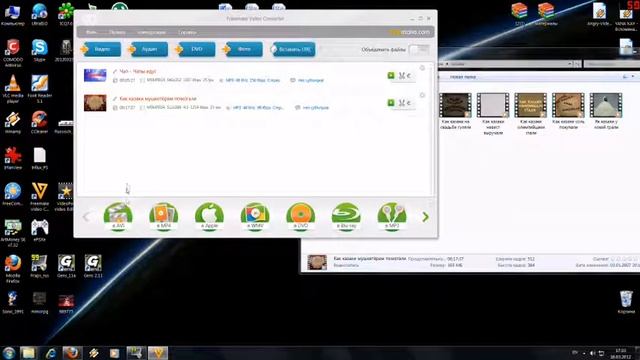Screen dimensions: 640x360
Task: Click the Видео add-video button
Action: tap(101, 49)
